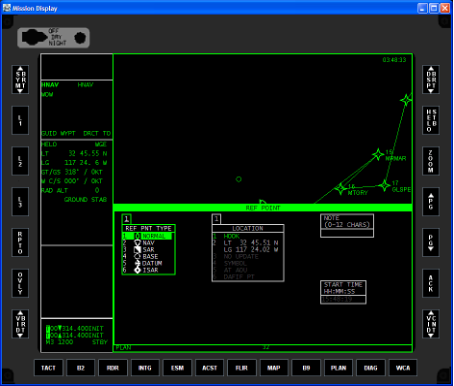Choose NAV reference point type
454x386 pixels.
pos(148,243)
